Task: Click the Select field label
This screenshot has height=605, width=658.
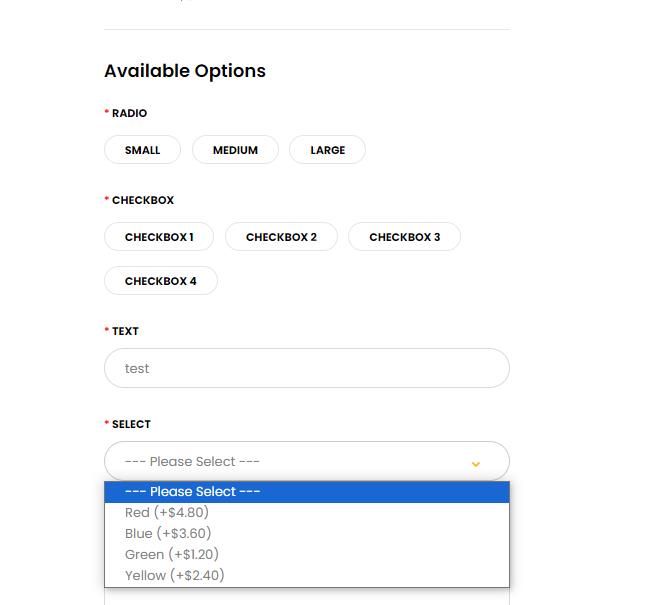Action: pyautogui.click(x=131, y=424)
